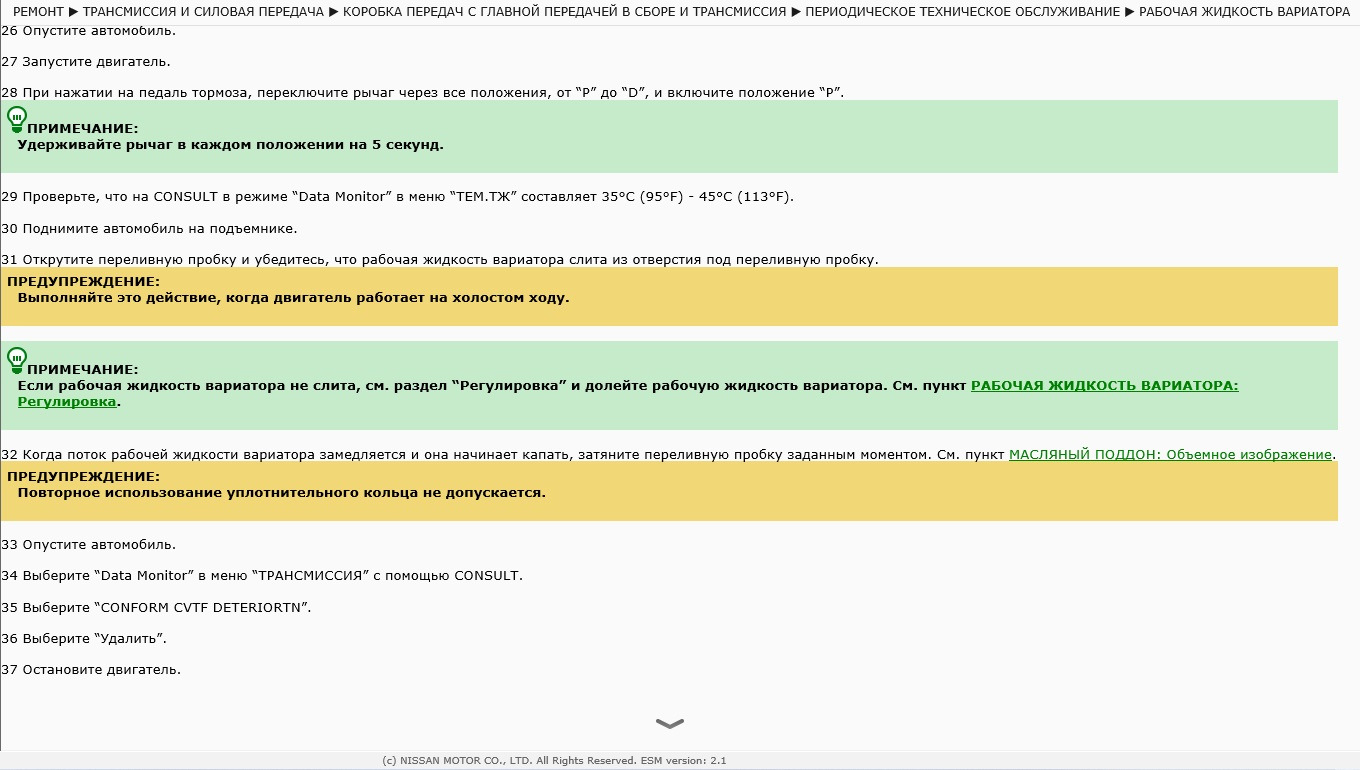Click the lightbulb icon above the 5-second hold note

tap(17, 120)
